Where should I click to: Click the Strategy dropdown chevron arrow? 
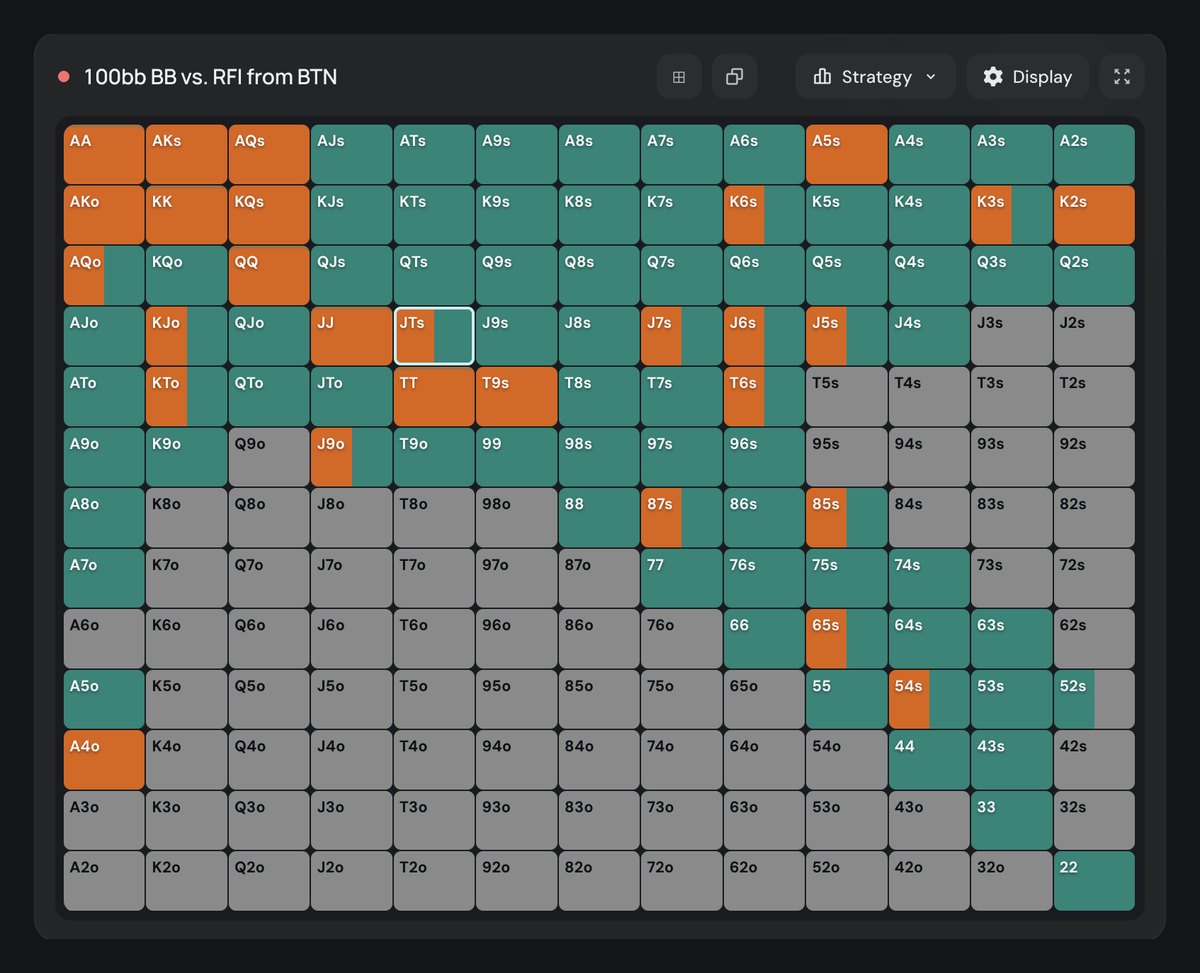[x=931, y=77]
